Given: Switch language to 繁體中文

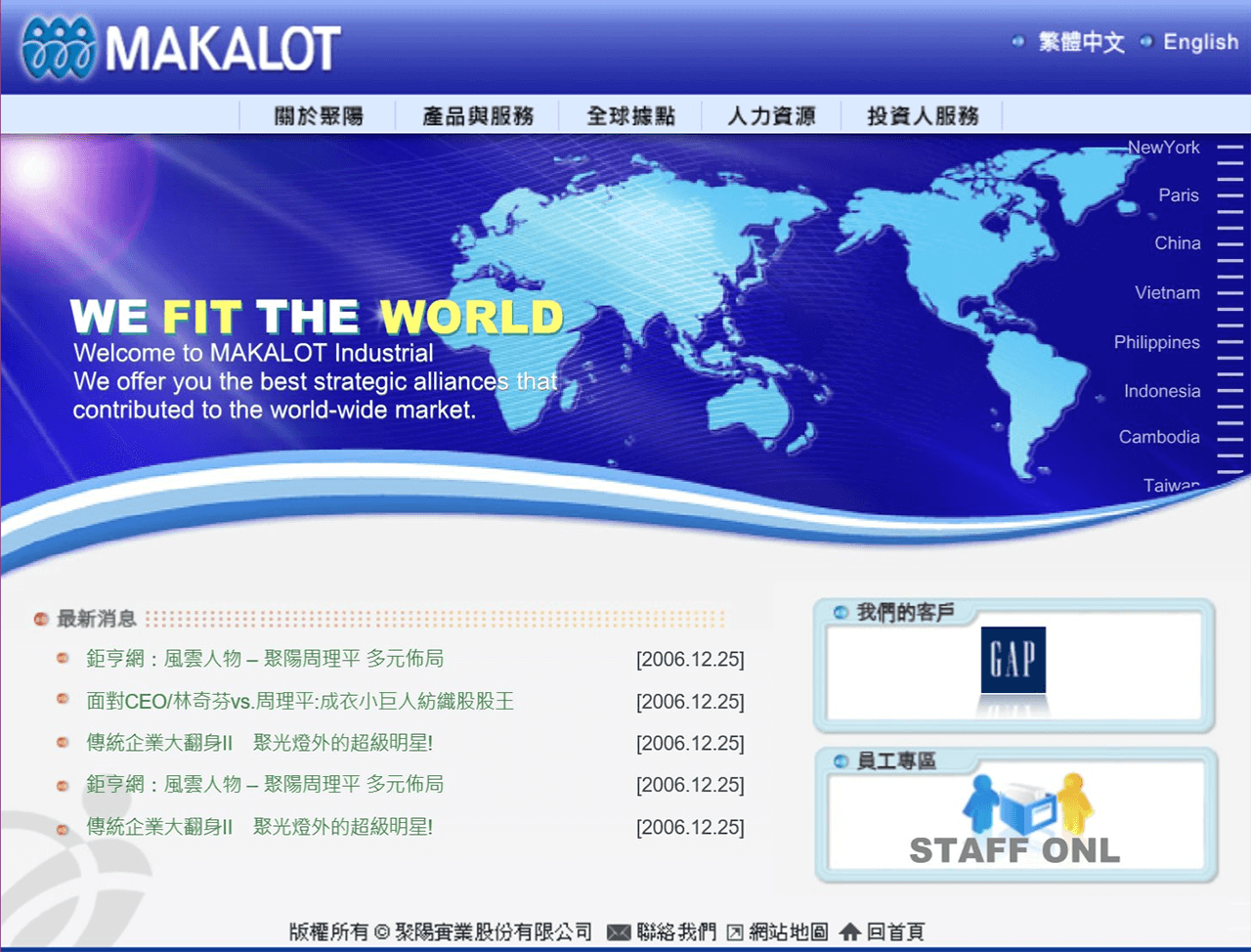Looking at the screenshot, I should point(1081,42).
